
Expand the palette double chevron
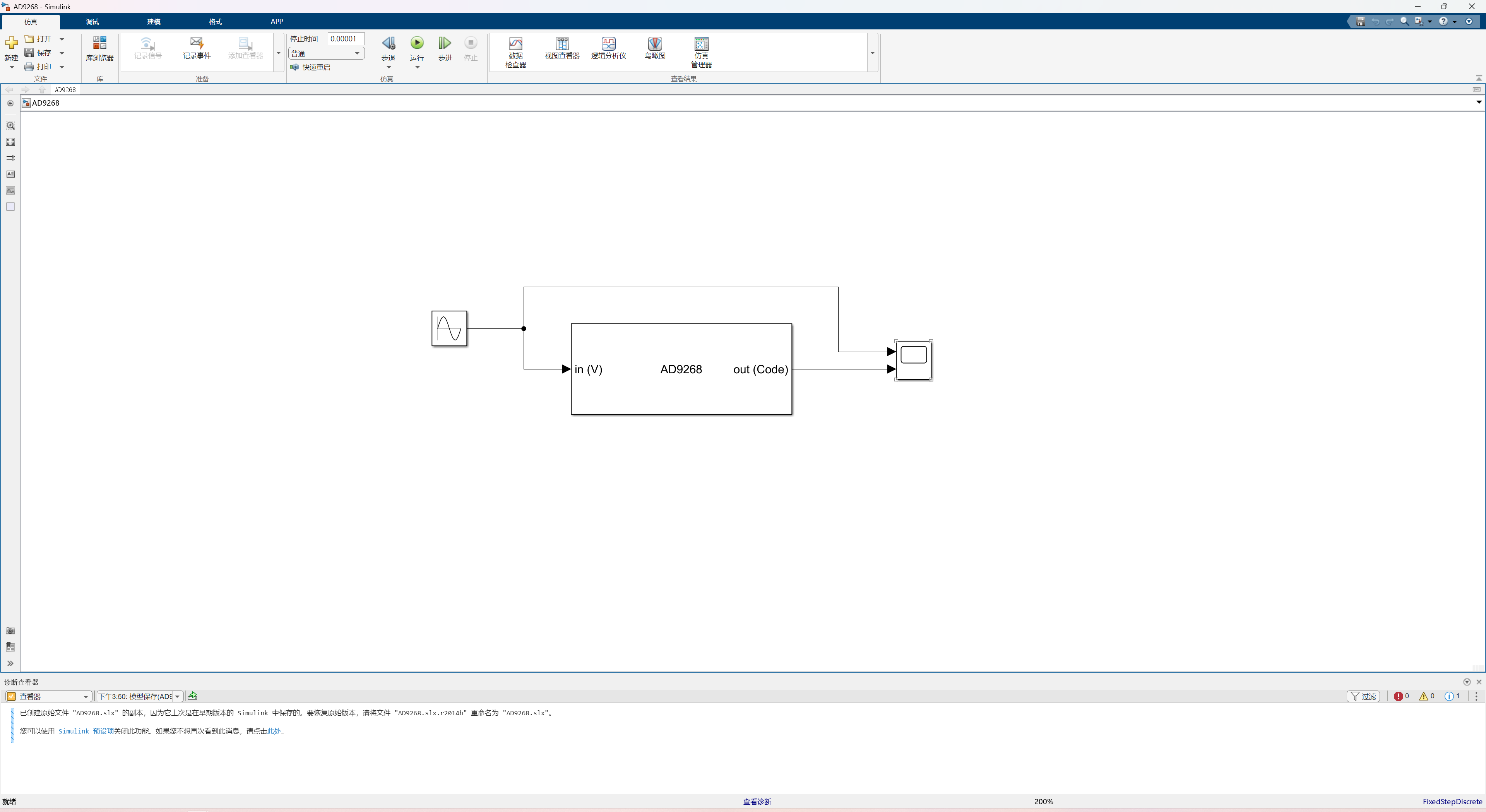click(x=10, y=663)
